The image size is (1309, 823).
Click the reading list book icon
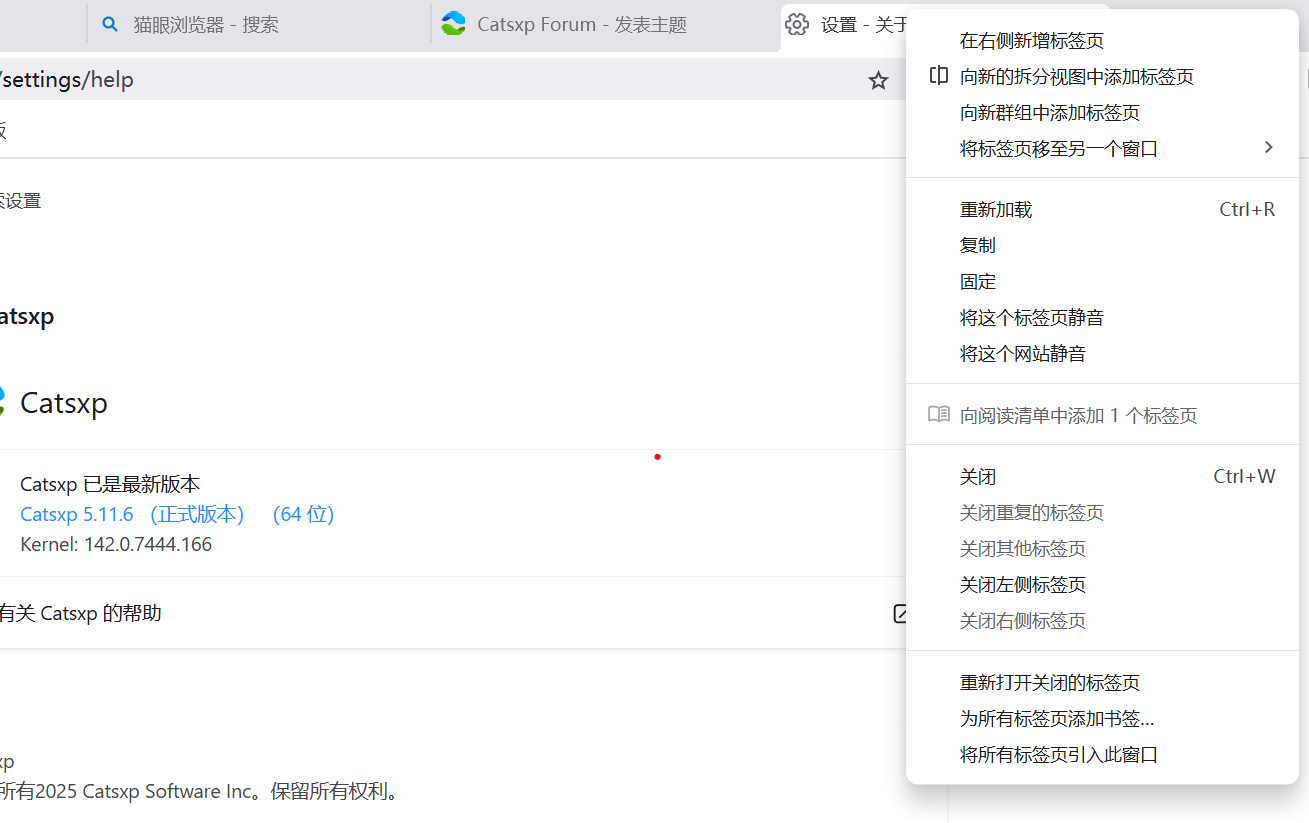click(x=938, y=415)
